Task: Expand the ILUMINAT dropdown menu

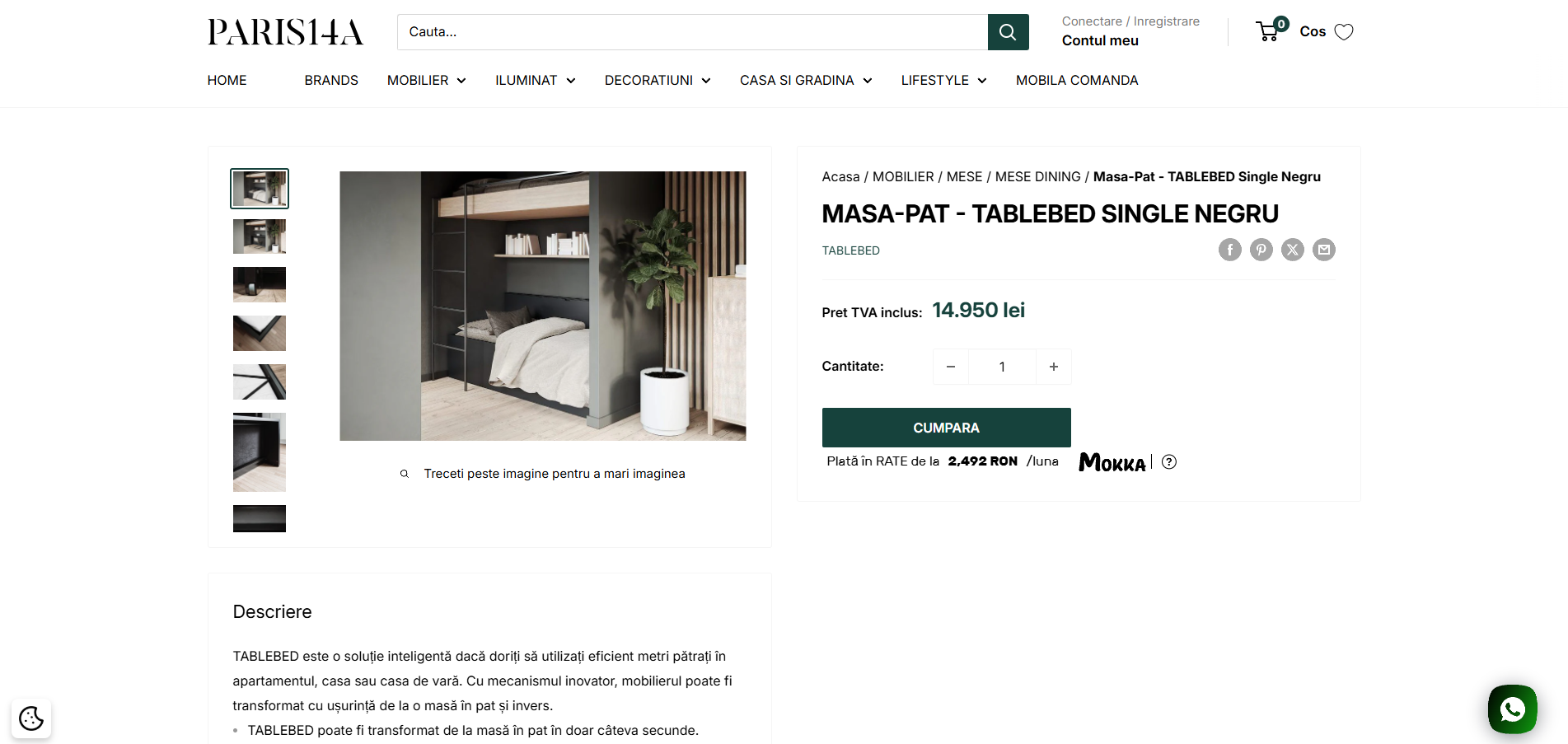Action: pyautogui.click(x=536, y=81)
